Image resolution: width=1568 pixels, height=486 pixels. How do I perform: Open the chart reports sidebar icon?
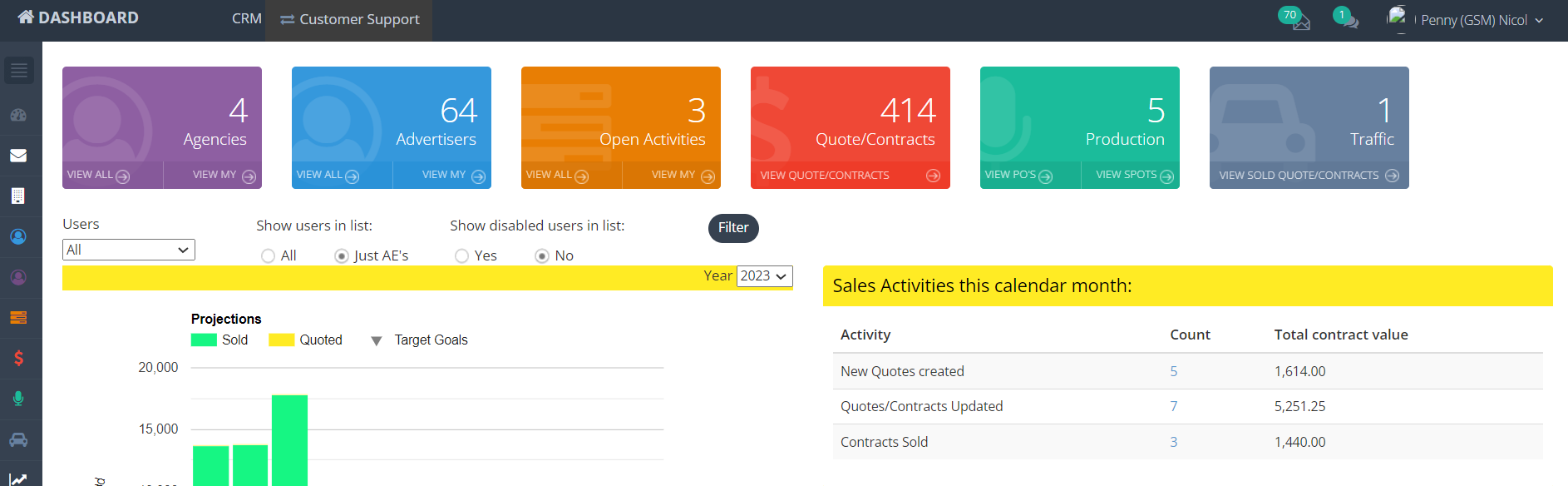coord(18,479)
